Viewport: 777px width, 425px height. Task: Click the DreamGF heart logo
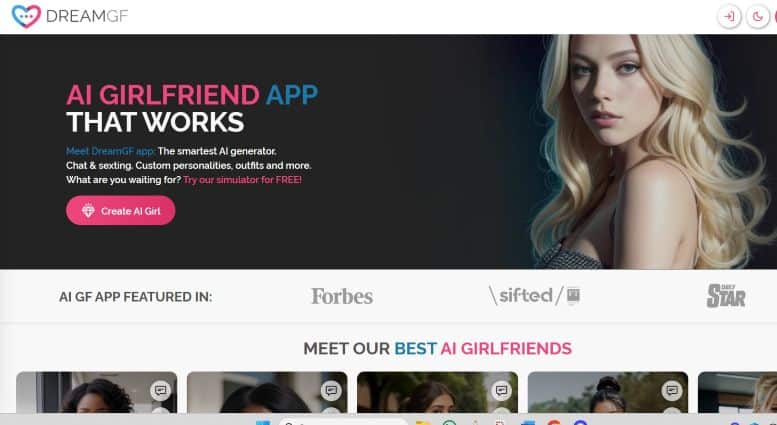click(x=26, y=16)
